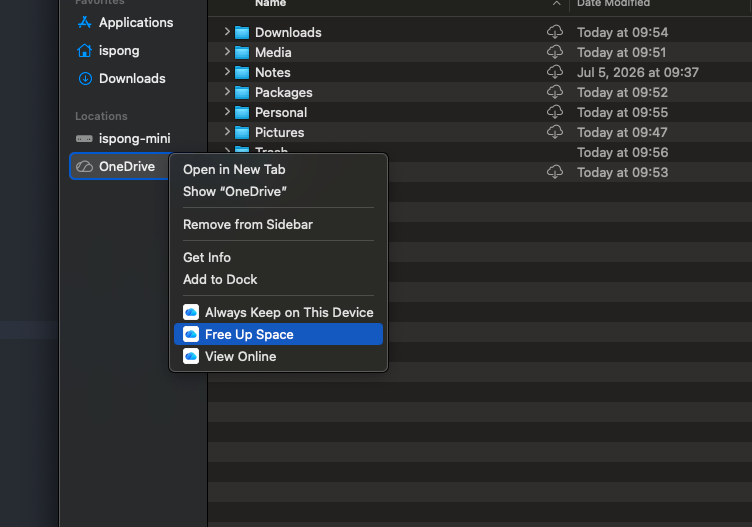Open Applications in the sidebar
This screenshot has width=752, height=527.
136,23
